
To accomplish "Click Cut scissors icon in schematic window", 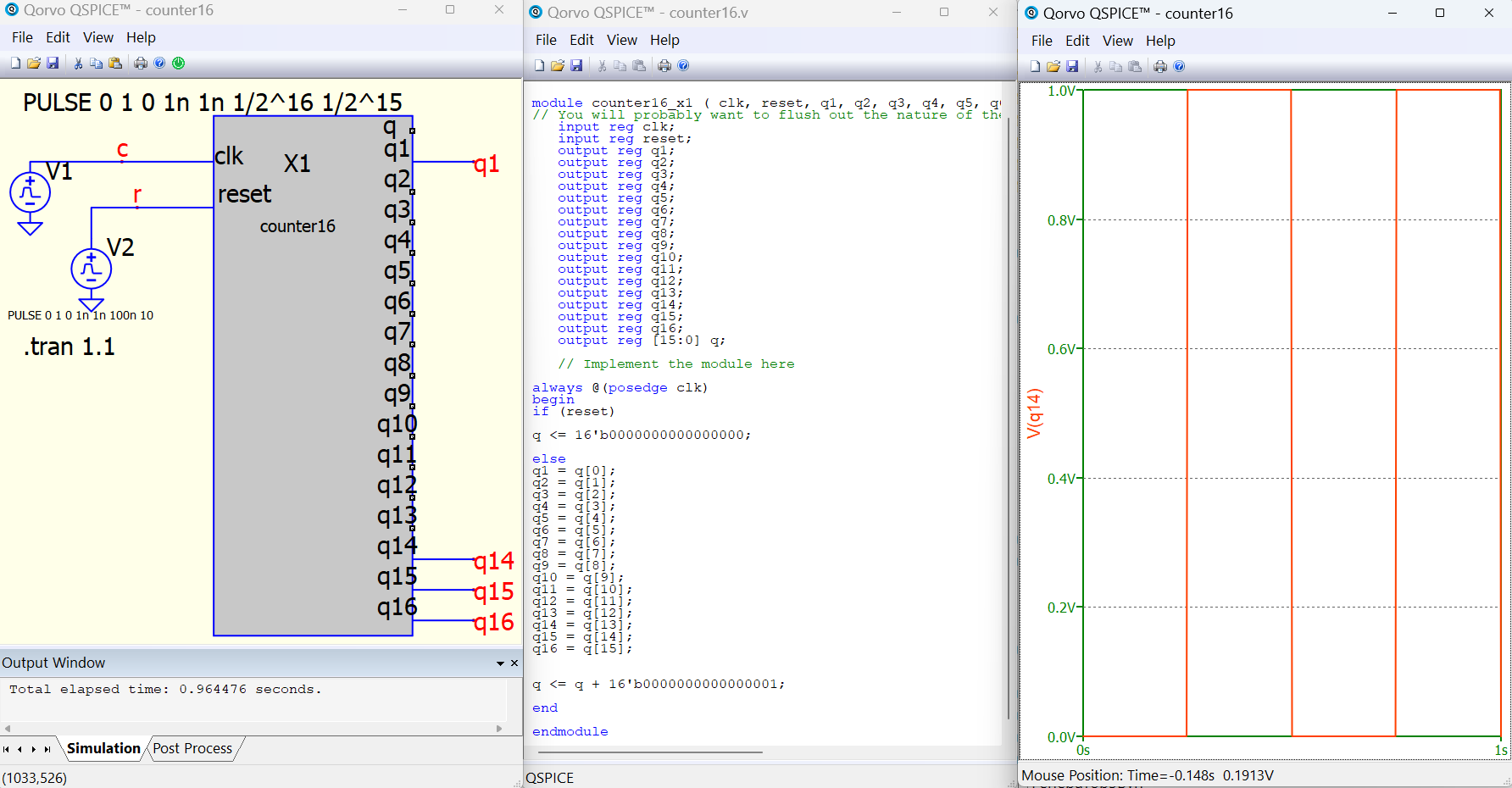I will point(78,64).
